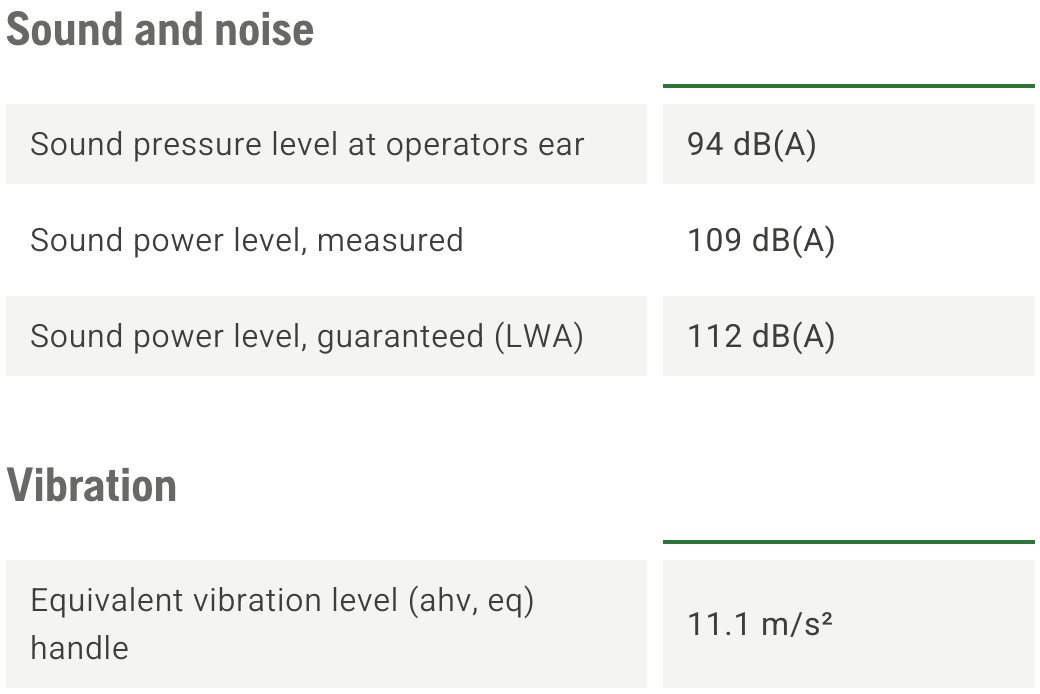Click the (LWA) abbreviation text
Screen dimensions: 1040x694
tap(539, 336)
